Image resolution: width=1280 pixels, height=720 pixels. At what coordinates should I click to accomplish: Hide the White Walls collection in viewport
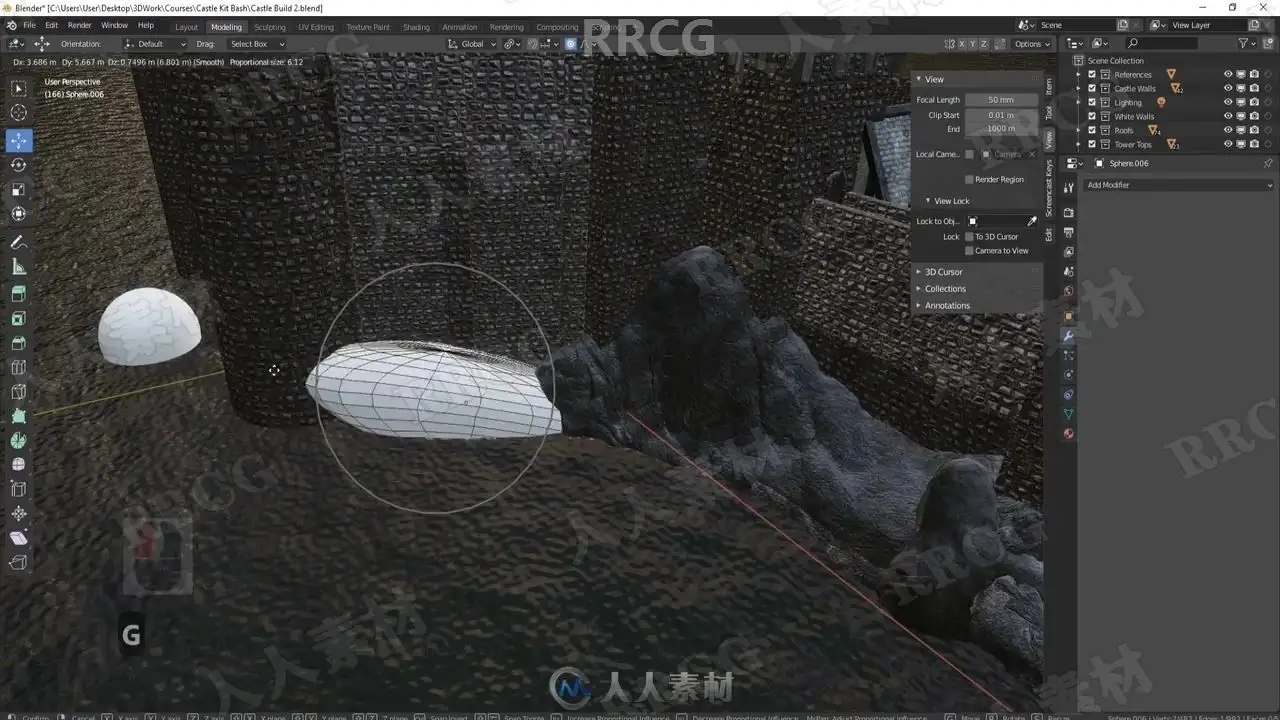point(1228,116)
